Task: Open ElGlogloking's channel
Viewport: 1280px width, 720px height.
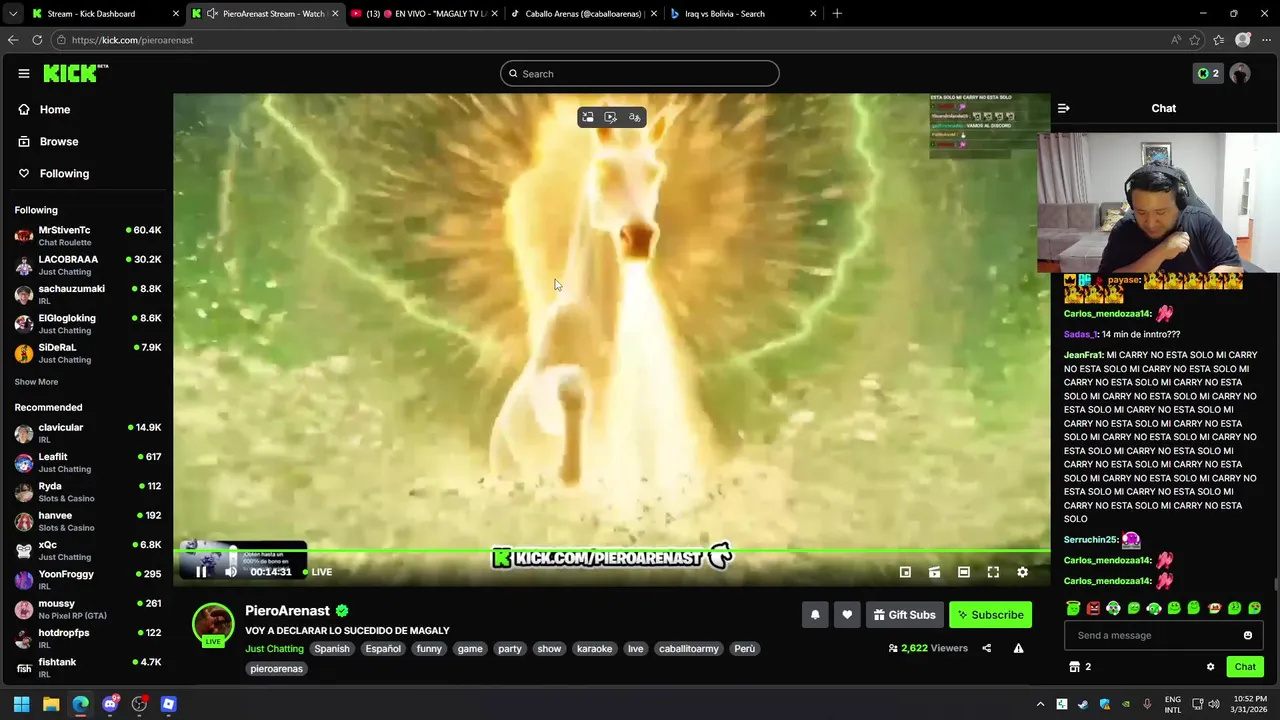Action: pyautogui.click(x=87, y=324)
